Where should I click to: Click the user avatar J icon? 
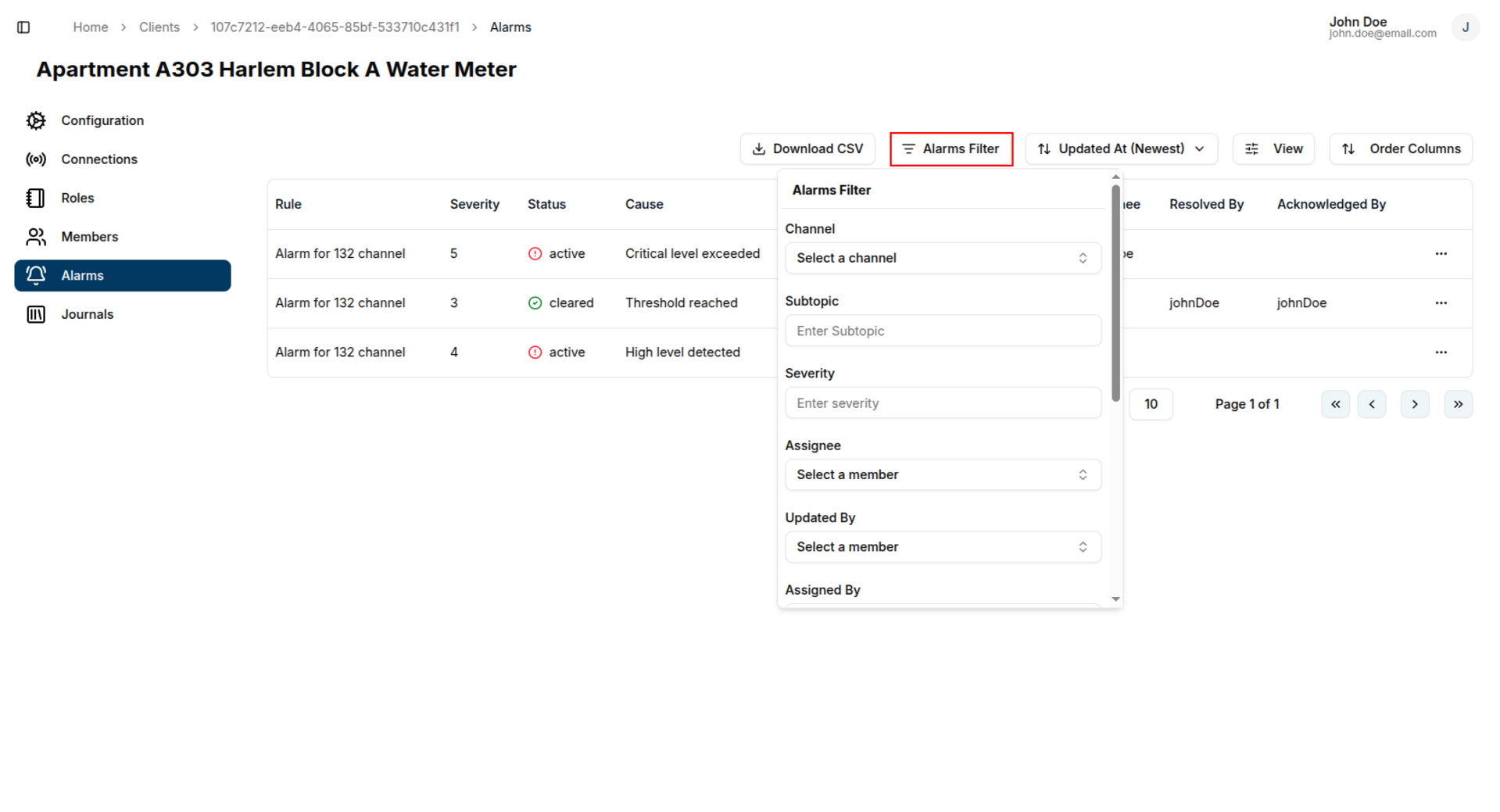pos(1465,27)
